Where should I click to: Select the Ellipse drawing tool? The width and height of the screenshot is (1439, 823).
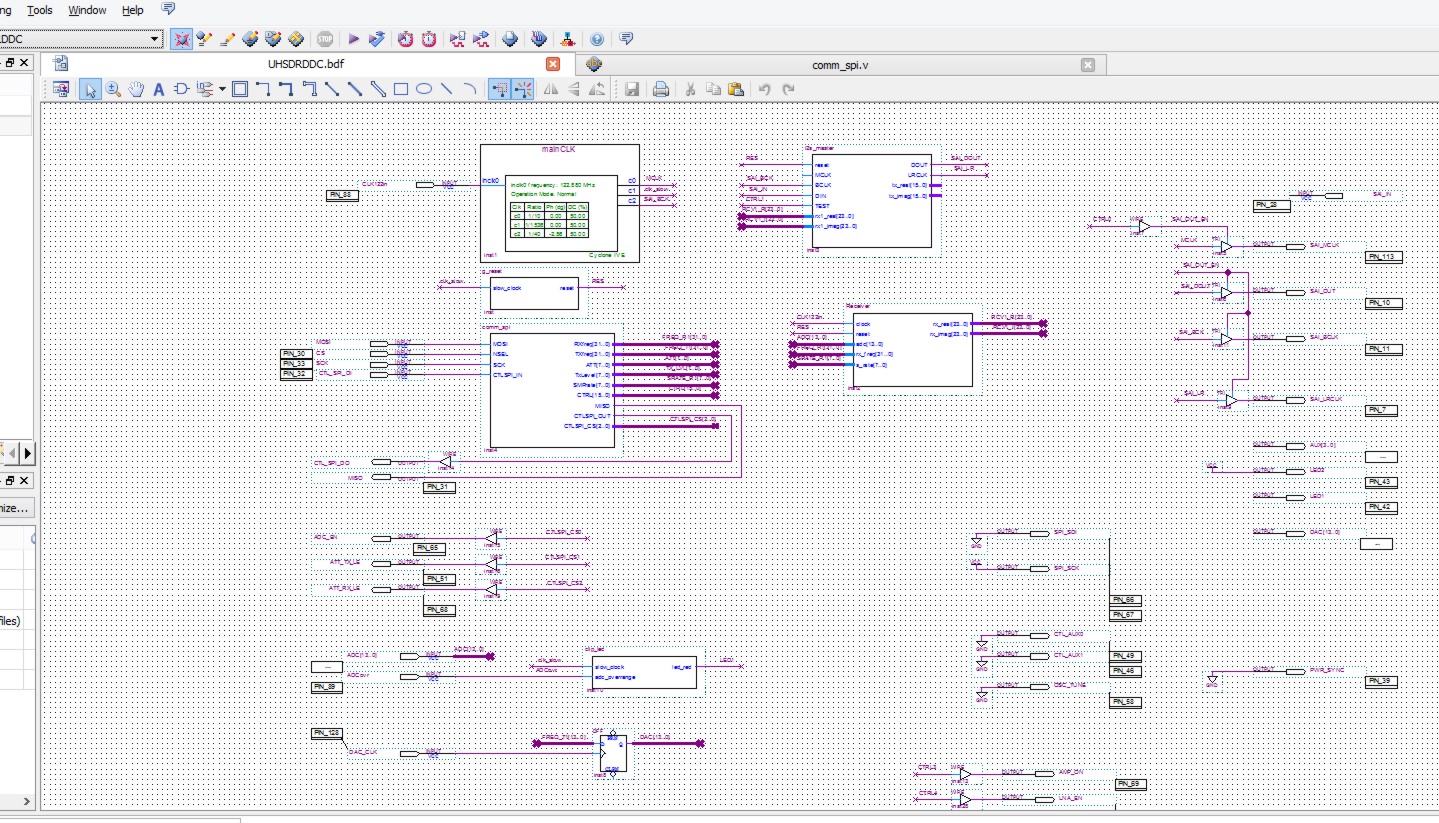point(424,90)
